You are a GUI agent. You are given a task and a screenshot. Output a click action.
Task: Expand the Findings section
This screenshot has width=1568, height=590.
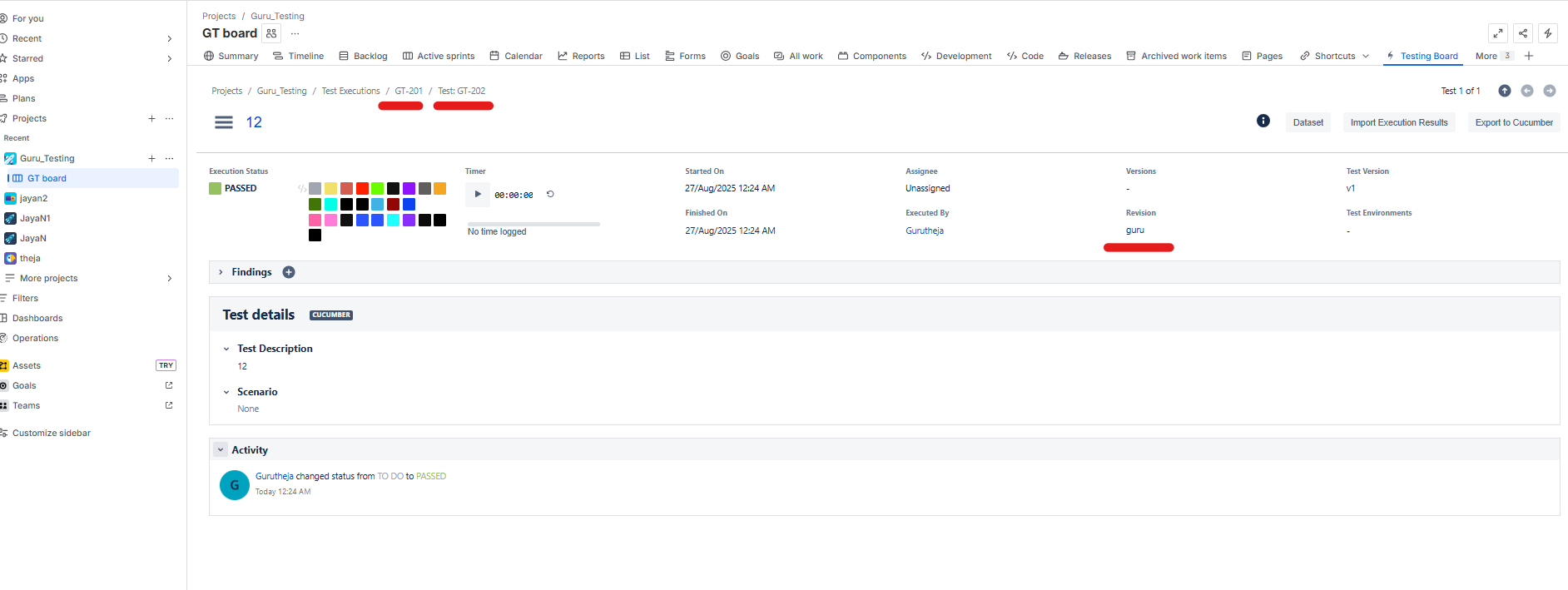point(221,272)
